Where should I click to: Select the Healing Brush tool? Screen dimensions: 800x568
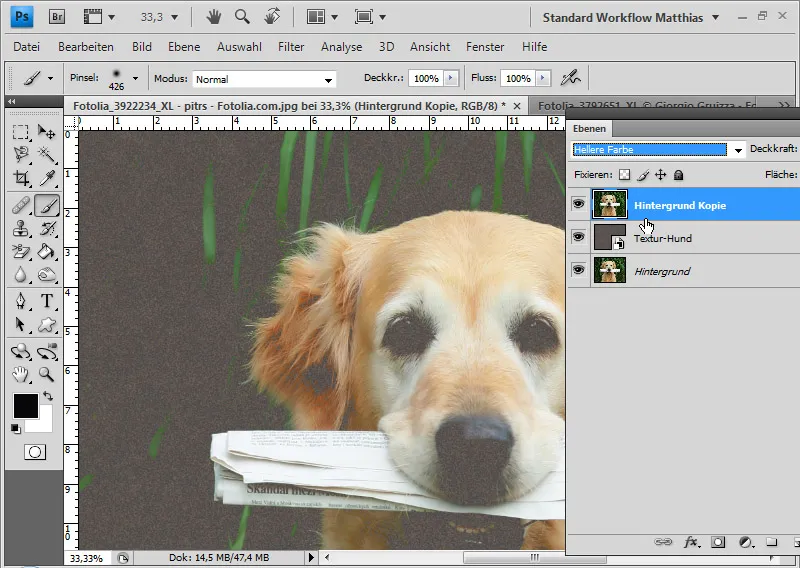(20, 206)
